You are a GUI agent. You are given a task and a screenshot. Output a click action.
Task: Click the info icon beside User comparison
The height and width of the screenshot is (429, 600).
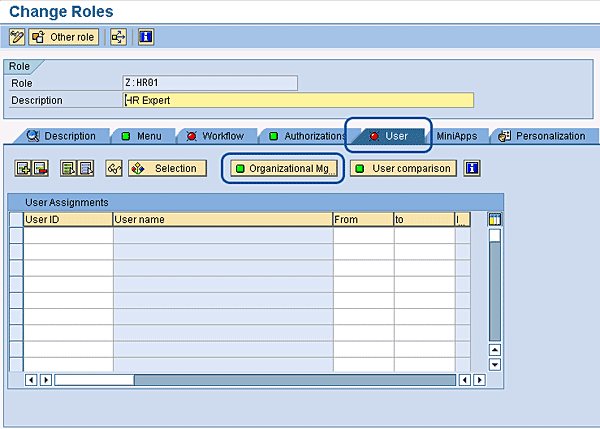[x=472, y=168]
